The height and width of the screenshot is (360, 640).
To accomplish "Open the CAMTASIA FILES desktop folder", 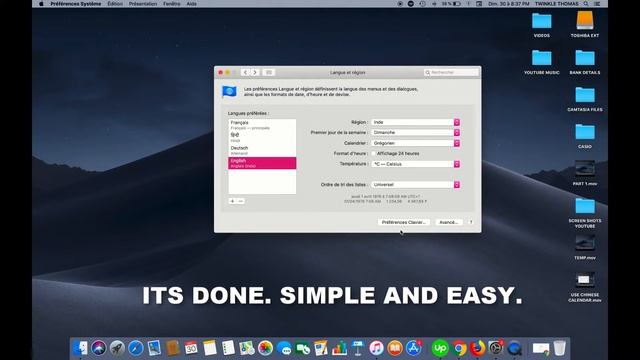I will [584, 95].
